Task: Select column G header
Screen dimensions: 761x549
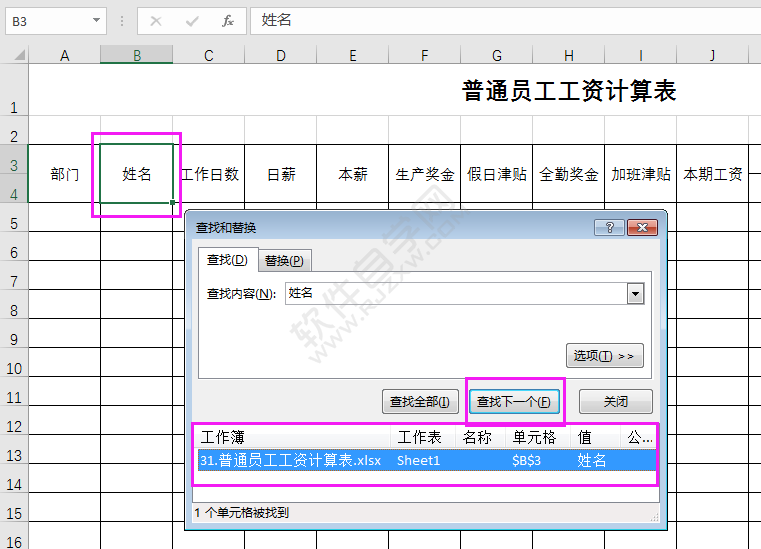Action: pos(496,55)
